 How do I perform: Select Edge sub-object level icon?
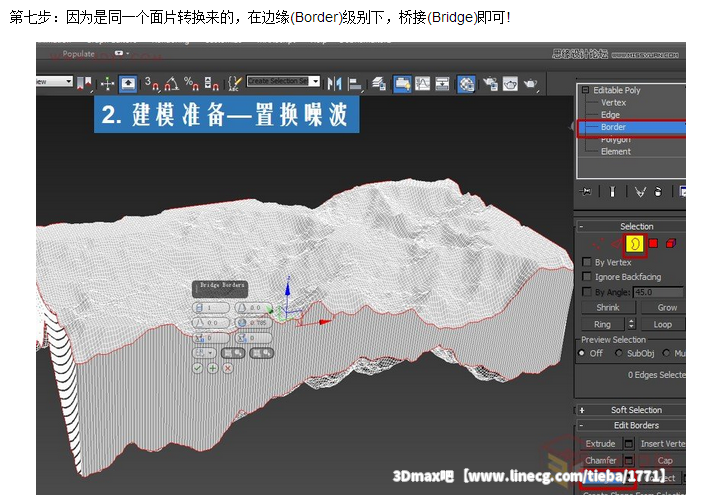(x=616, y=244)
